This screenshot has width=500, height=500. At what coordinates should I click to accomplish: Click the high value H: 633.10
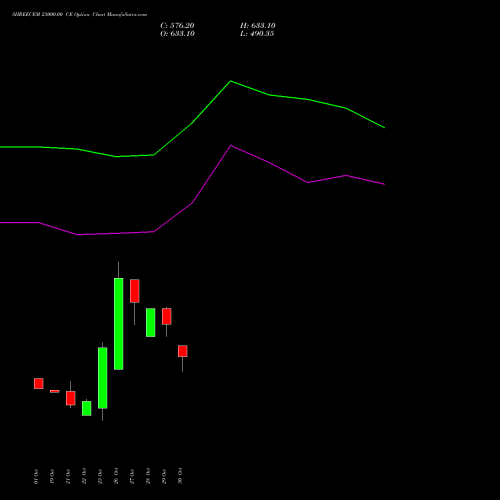tap(258, 26)
